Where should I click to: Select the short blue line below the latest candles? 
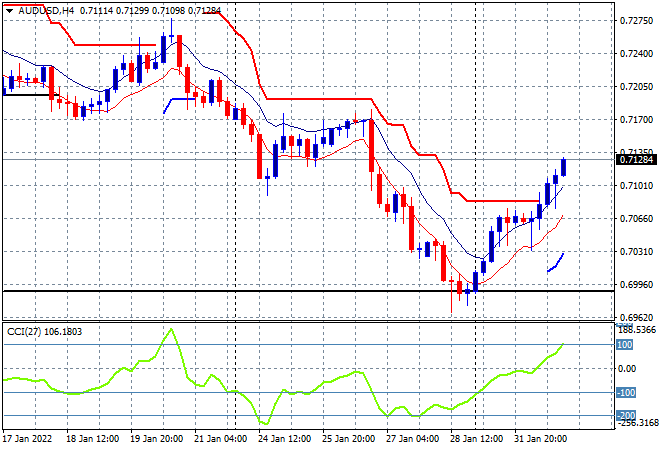coord(556,263)
